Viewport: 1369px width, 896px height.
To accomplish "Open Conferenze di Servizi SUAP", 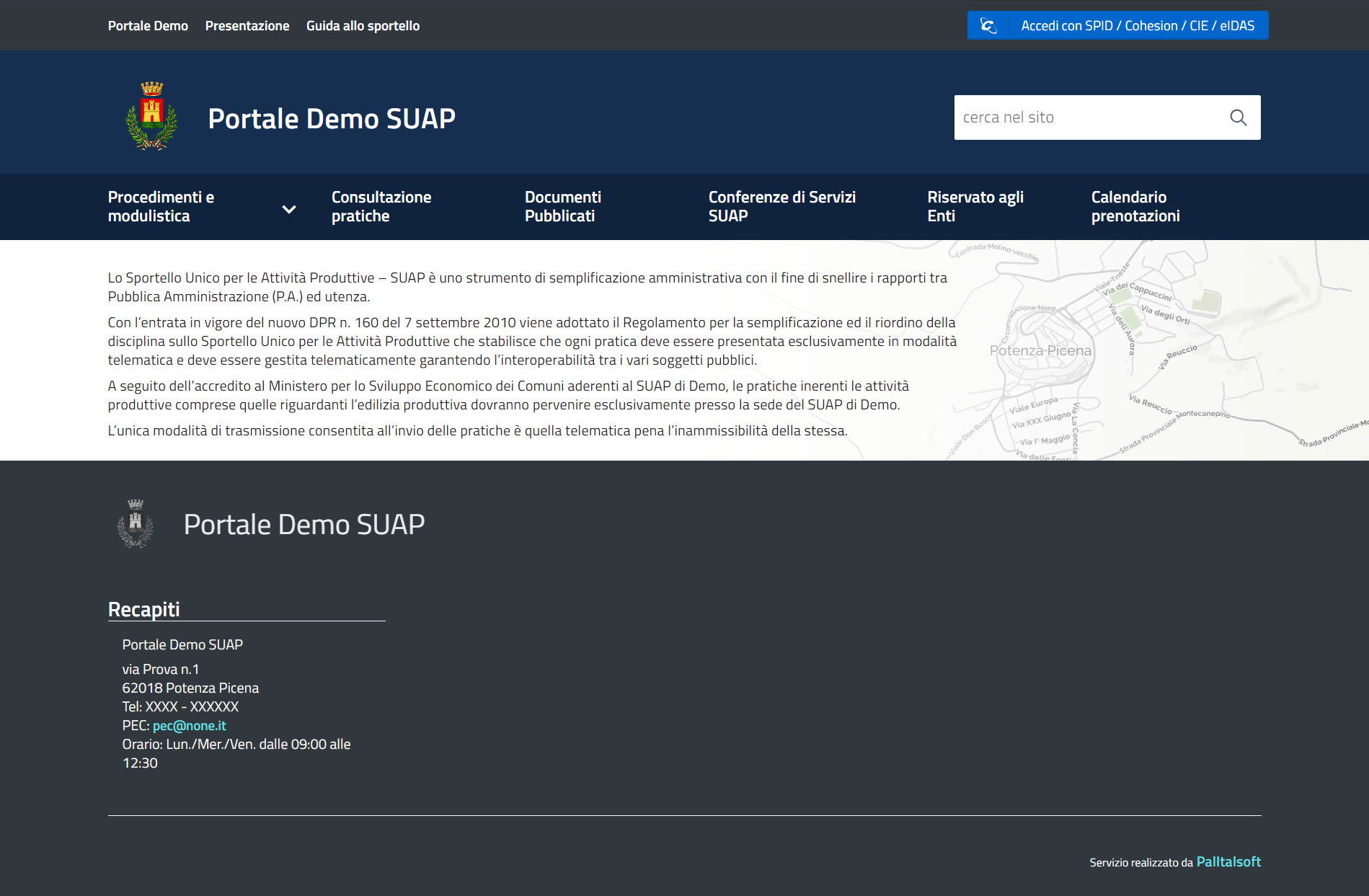I will tap(781, 207).
